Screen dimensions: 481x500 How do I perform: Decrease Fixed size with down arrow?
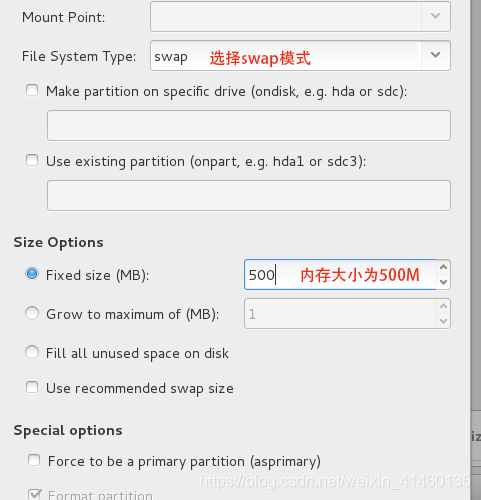443,282
